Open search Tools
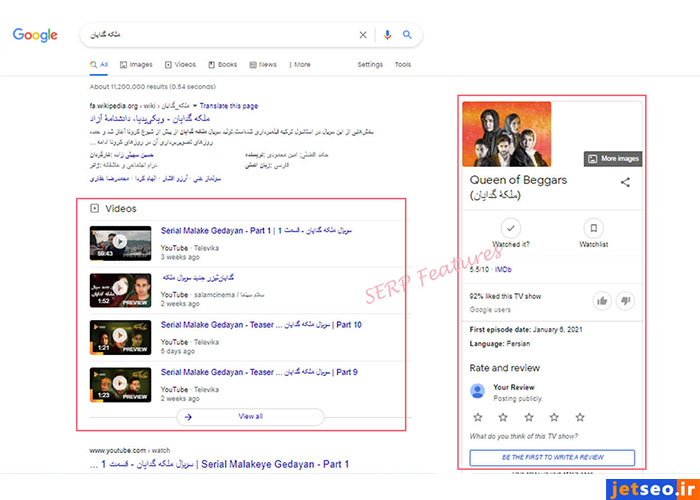This screenshot has width=700, height=500. (403, 65)
